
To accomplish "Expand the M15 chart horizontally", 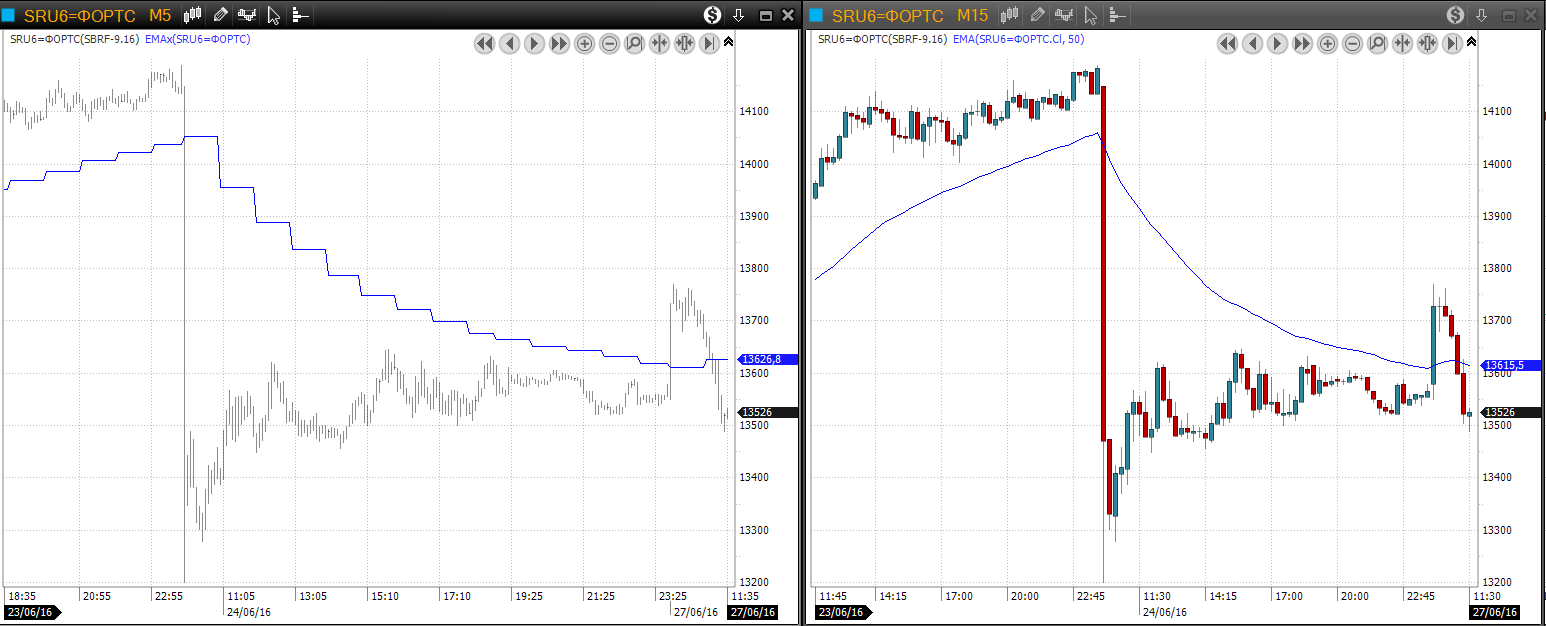I will click(1427, 44).
